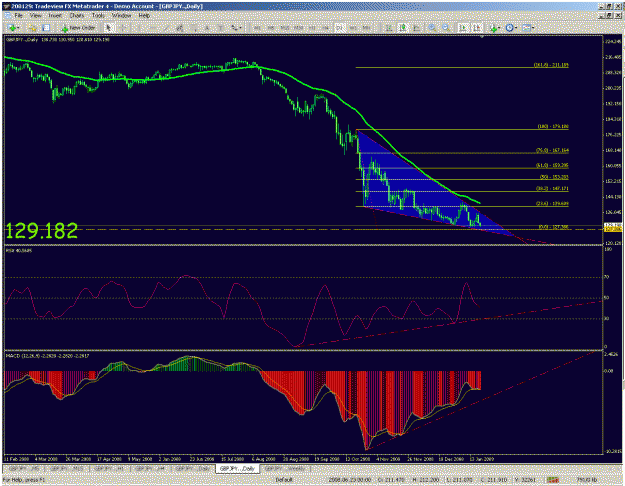Select the Draw Text tool
Image resolution: width=625 pixels, height=486 pixels.
tap(207, 28)
